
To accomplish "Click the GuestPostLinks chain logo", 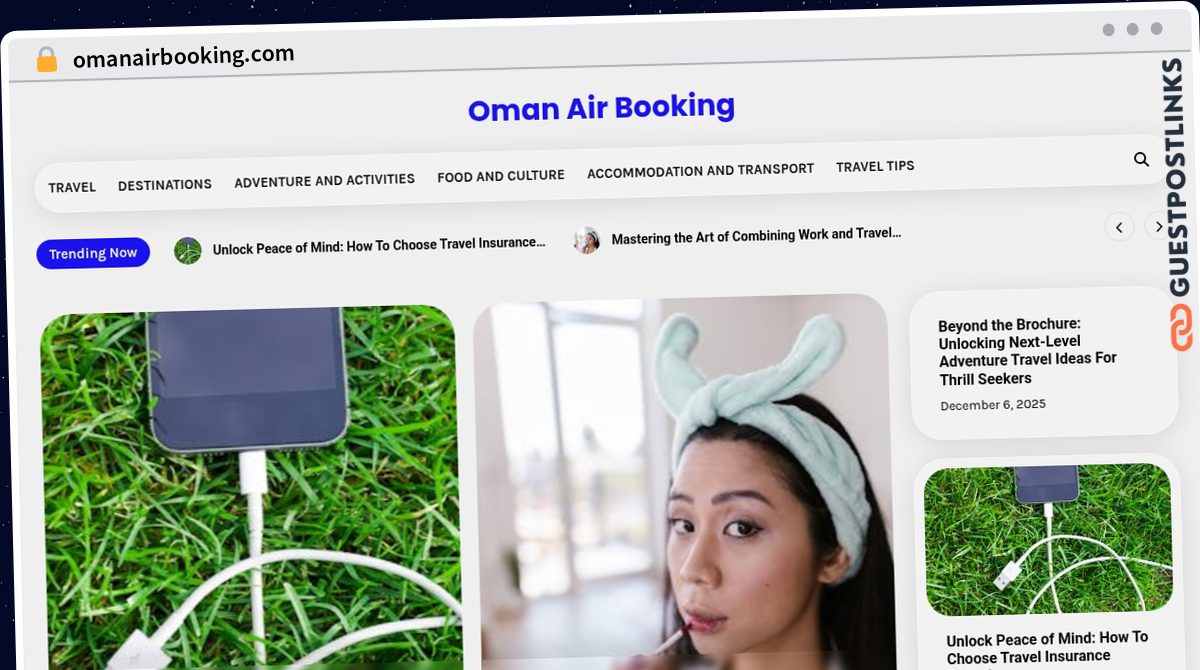I will point(1181,328).
